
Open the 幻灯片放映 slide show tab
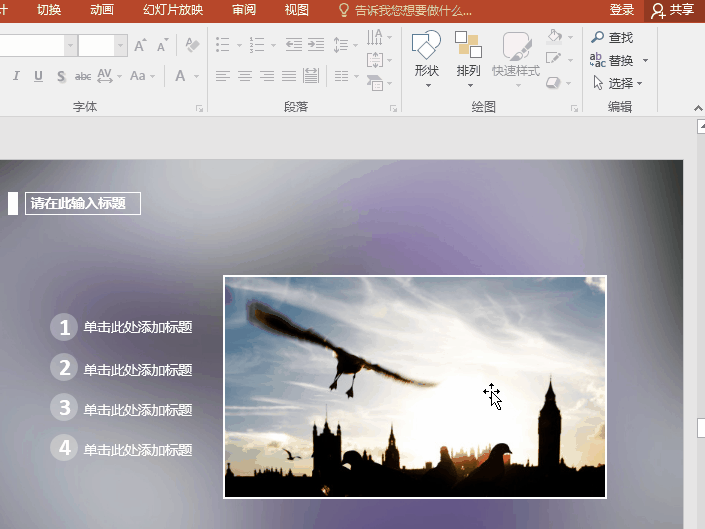click(173, 10)
